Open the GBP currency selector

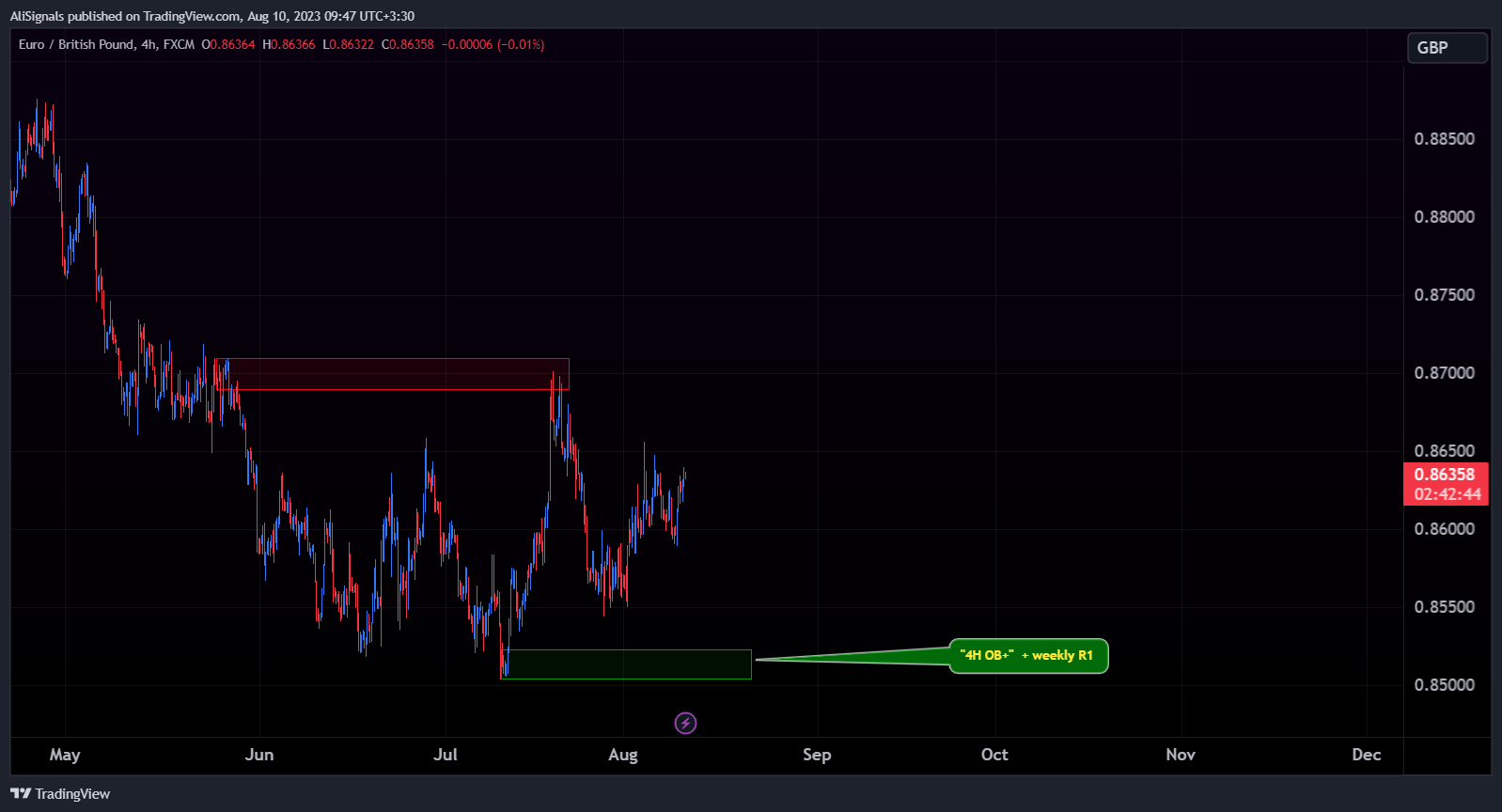[x=1447, y=48]
